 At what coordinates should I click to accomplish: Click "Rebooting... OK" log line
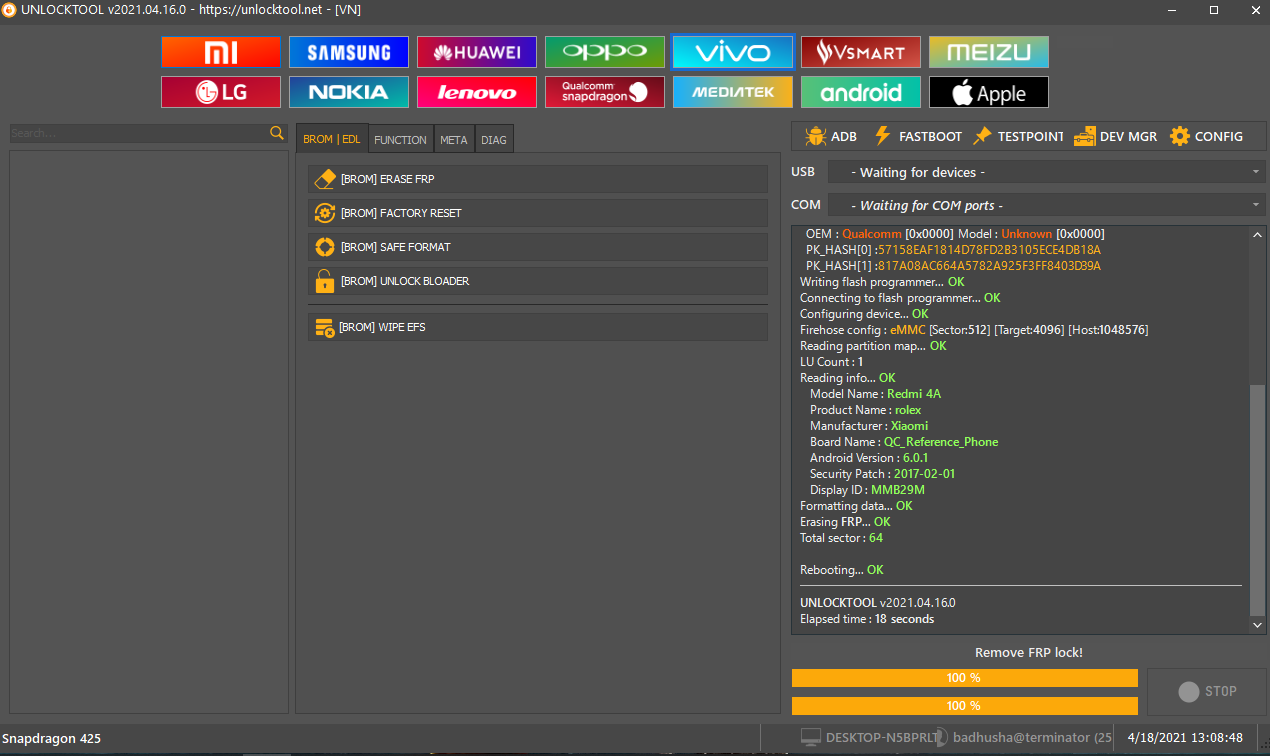point(842,570)
